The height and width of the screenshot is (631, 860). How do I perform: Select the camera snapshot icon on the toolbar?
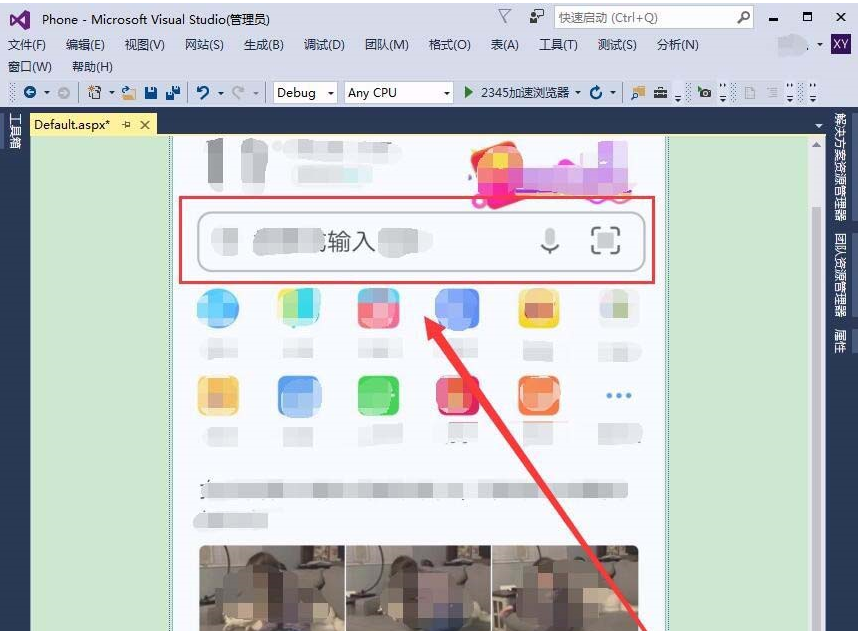click(705, 92)
